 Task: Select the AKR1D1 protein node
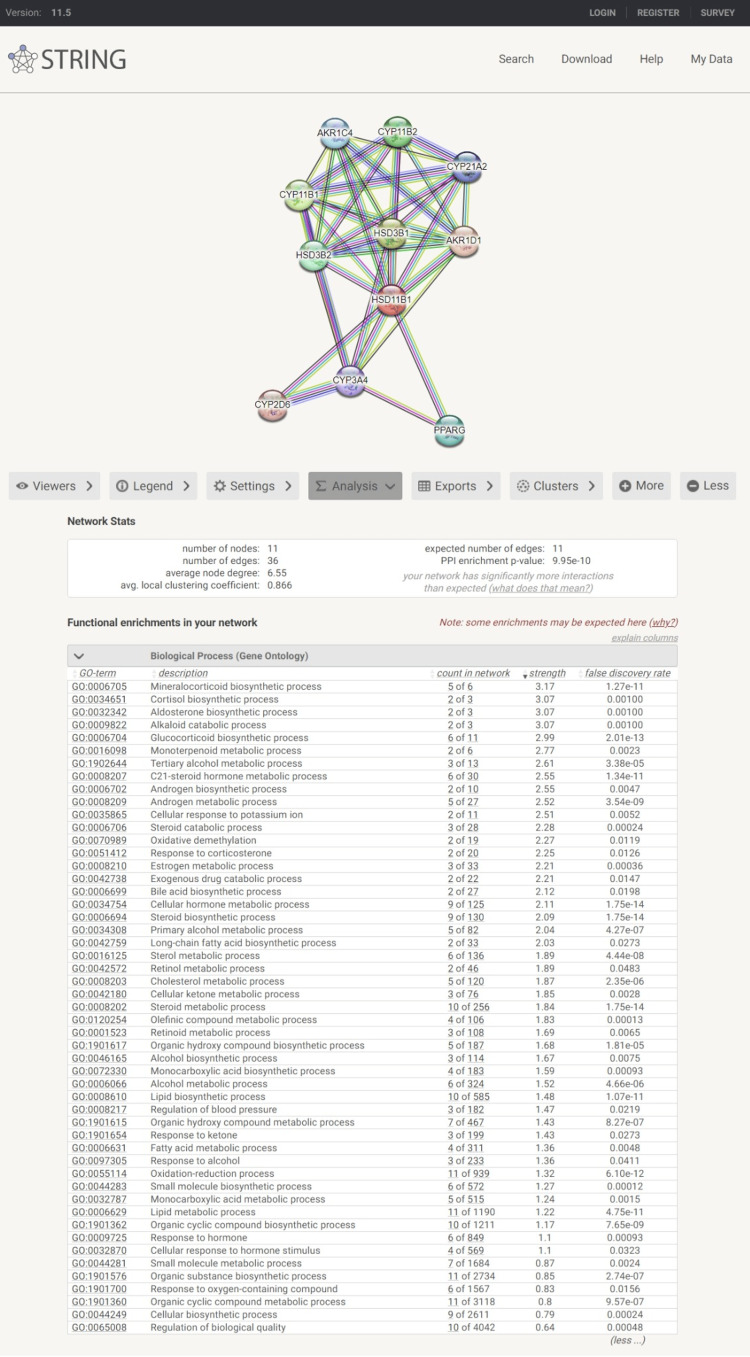[x=463, y=242]
